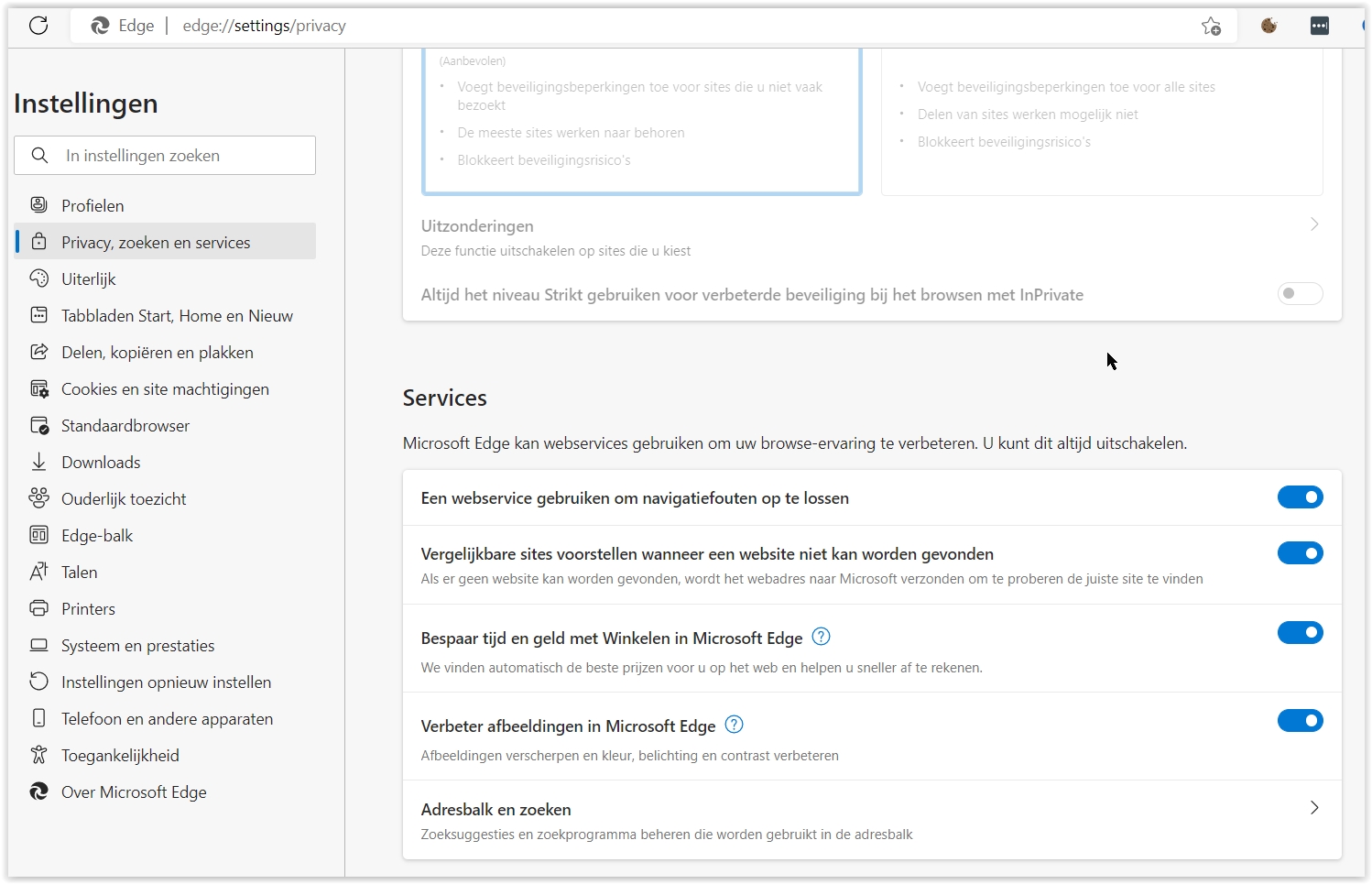Select Uiterlijk in the settings sidebar
Image resolution: width=1372 pixels, height=884 pixels.
88,279
